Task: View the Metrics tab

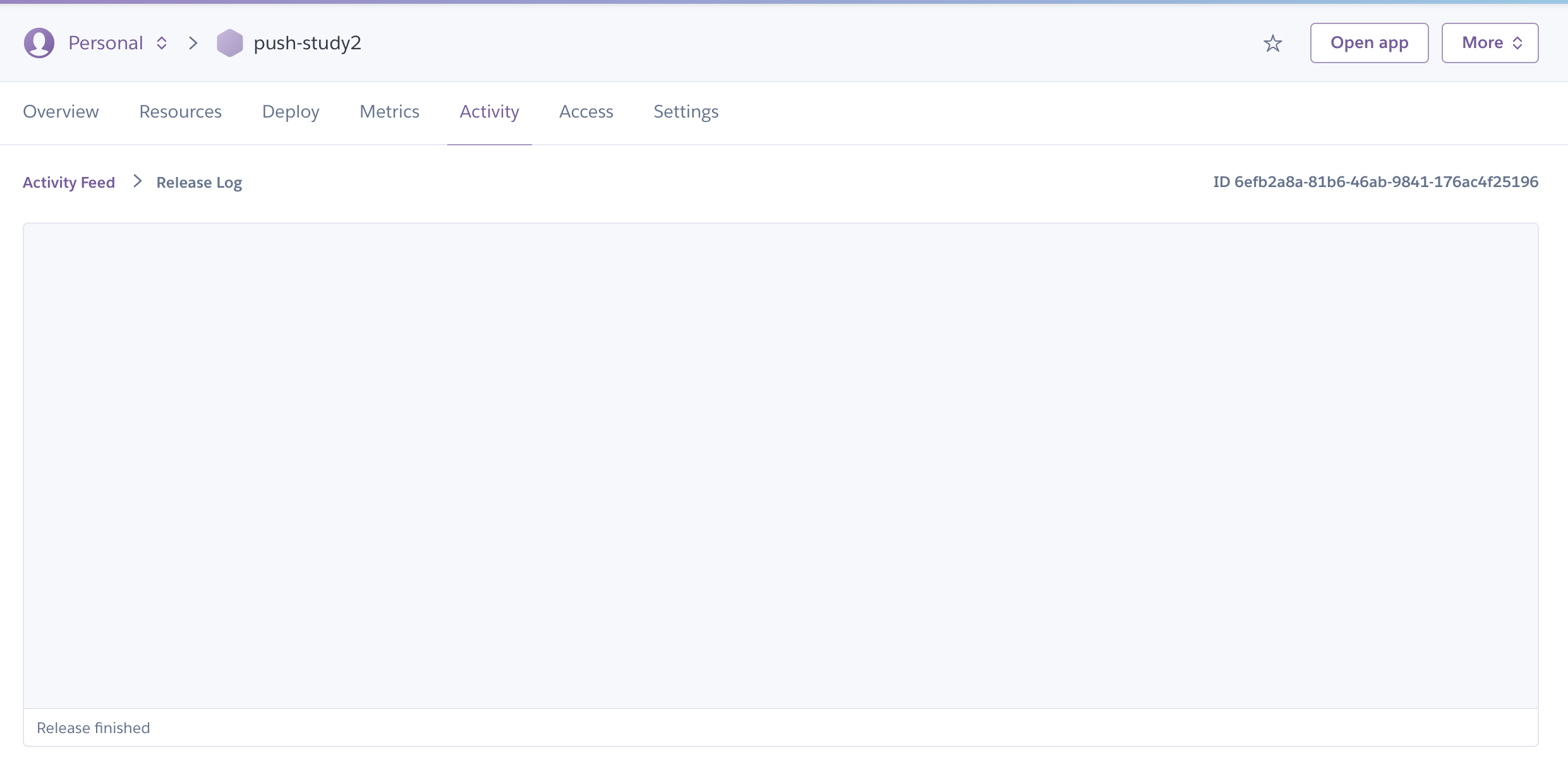Action: coord(389,112)
